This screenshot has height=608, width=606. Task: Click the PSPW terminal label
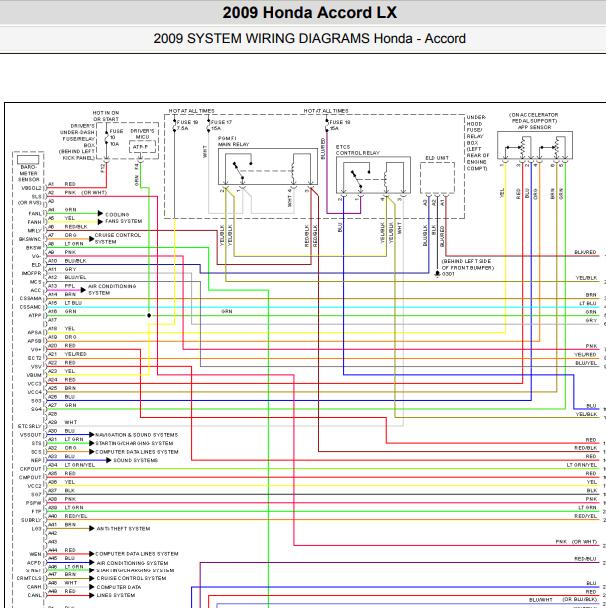click(x=34, y=503)
